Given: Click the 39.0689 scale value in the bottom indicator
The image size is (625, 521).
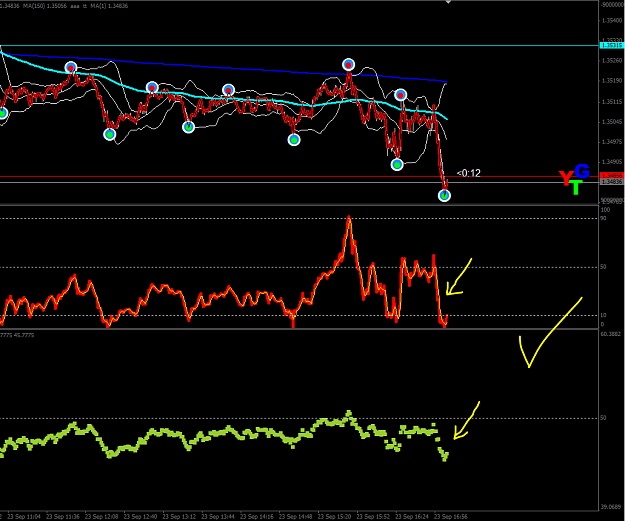Looking at the screenshot, I should click(x=611, y=507).
